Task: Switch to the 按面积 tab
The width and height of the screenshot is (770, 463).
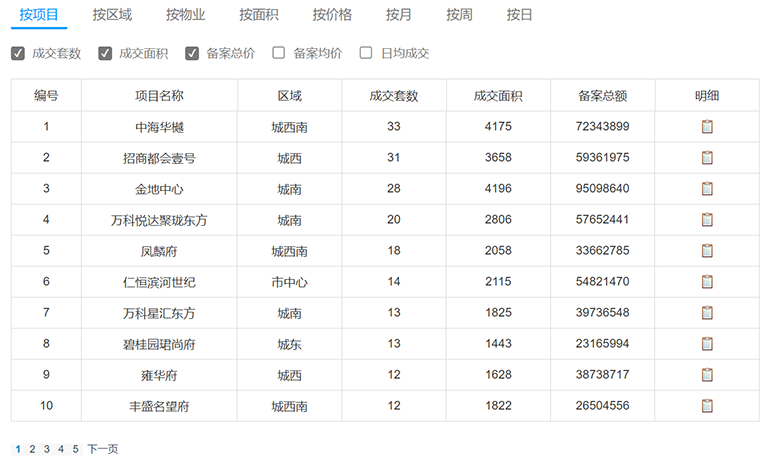Action: point(259,15)
